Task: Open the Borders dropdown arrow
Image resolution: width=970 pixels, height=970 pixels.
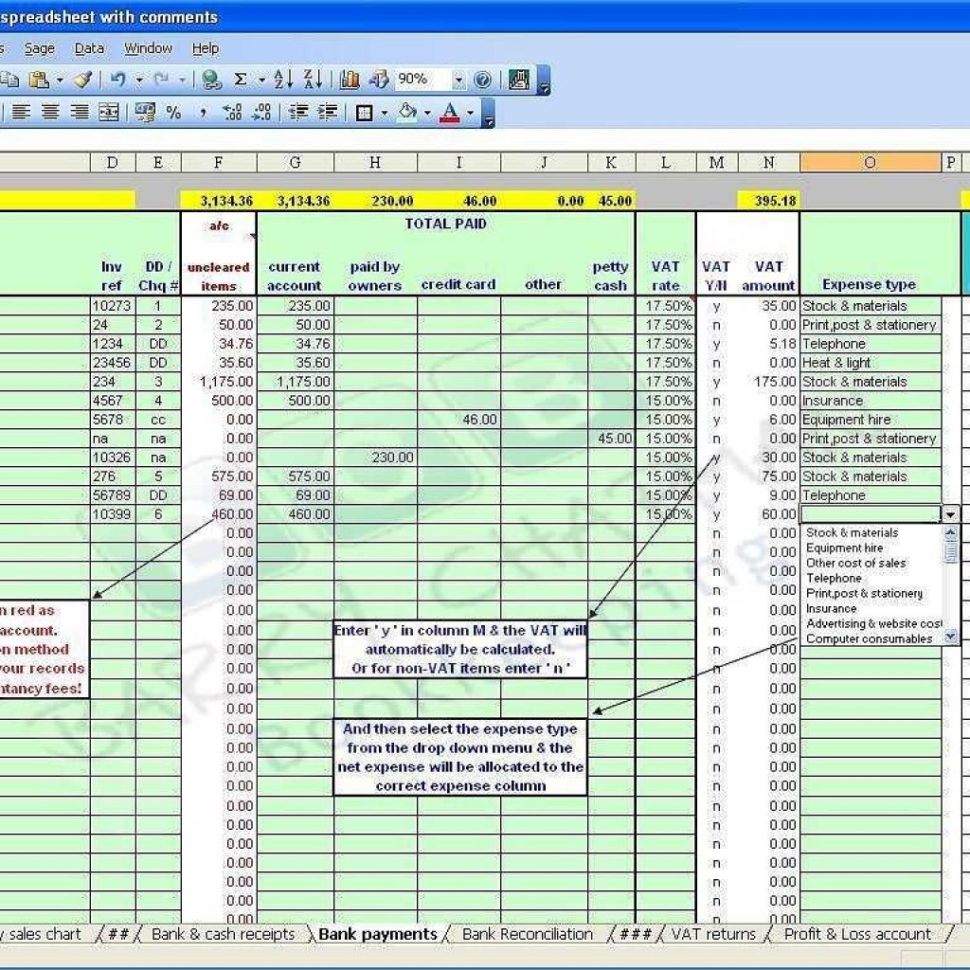Action: tap(384, 112)
